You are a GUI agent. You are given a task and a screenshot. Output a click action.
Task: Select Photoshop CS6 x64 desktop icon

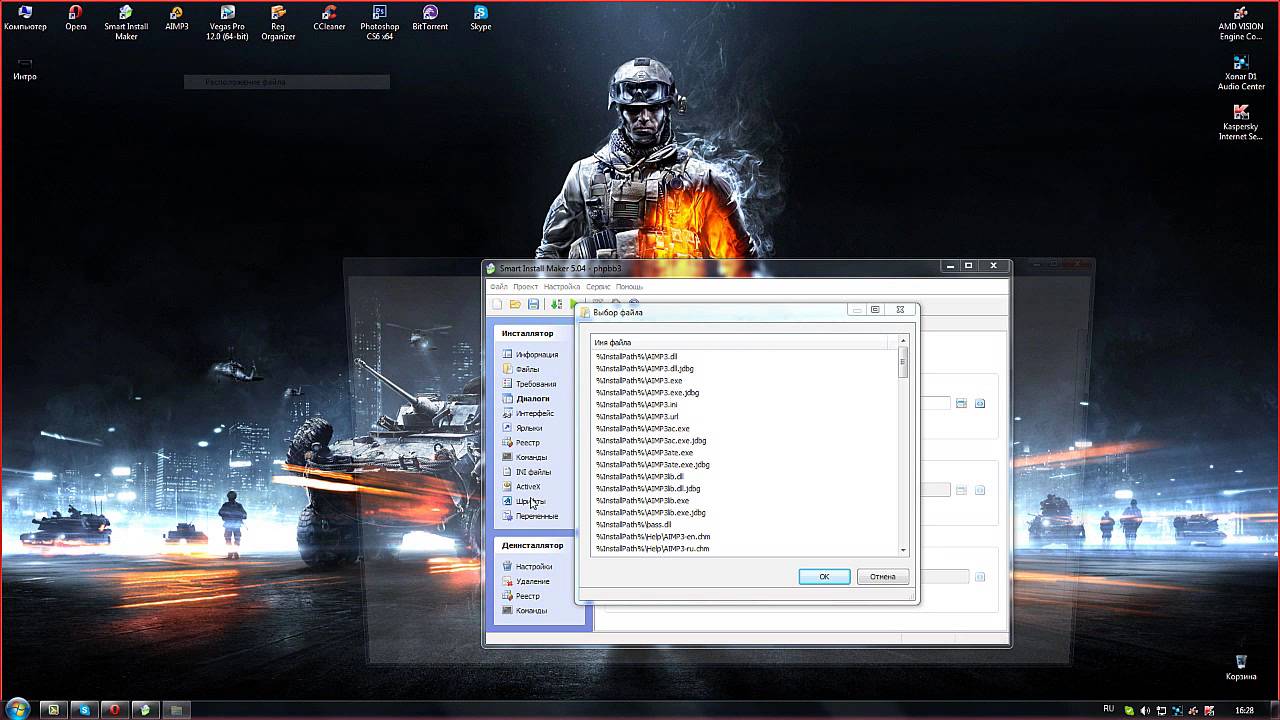380,22
